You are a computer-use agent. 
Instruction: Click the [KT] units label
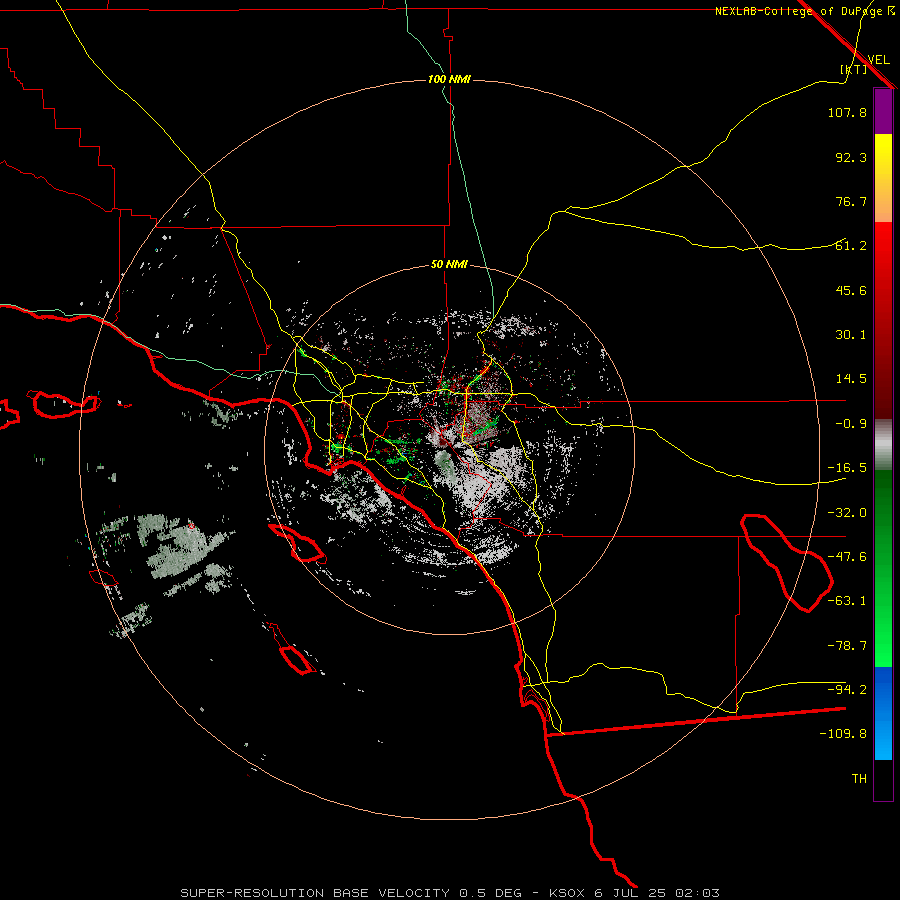click(x=854, y=69)
